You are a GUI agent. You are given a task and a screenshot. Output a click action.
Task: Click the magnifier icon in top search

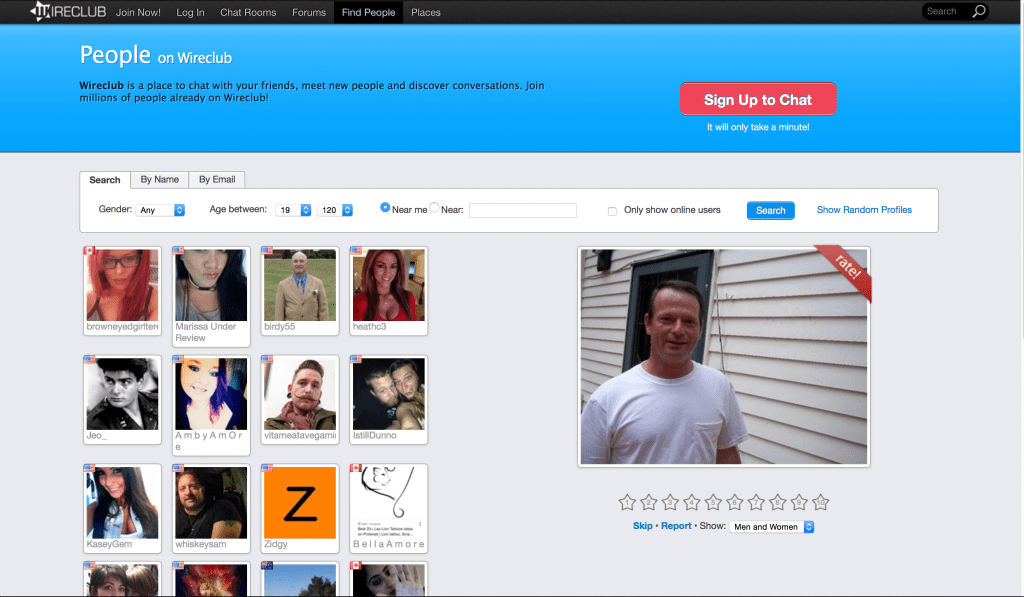978,11
